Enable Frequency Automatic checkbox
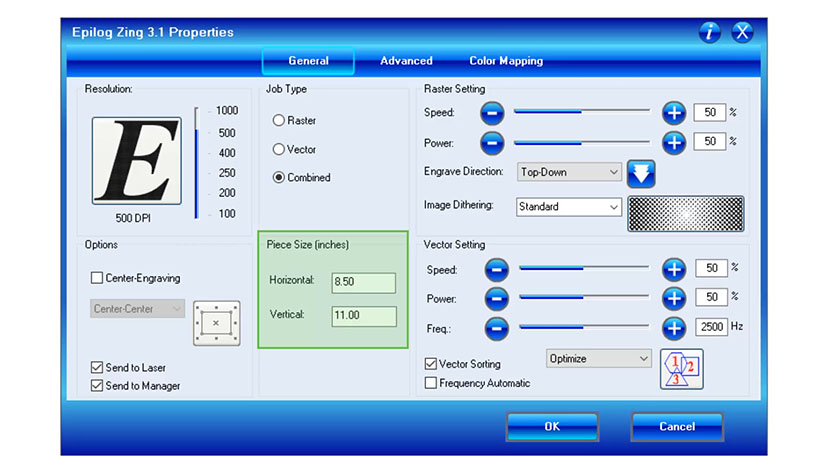This screenshot has height=473, width=830. click(431, 383)
